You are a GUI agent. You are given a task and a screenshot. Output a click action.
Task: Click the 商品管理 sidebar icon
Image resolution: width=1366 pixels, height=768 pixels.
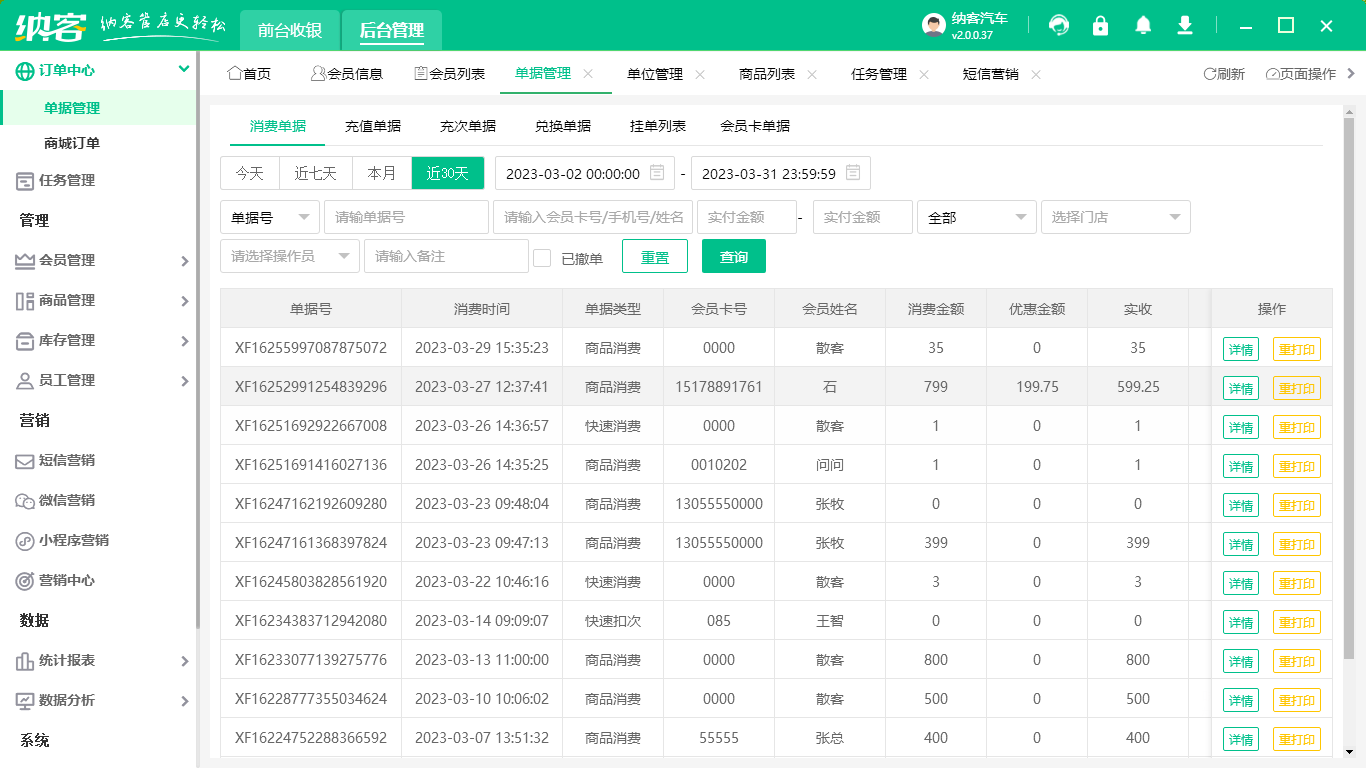click(25, 300)
